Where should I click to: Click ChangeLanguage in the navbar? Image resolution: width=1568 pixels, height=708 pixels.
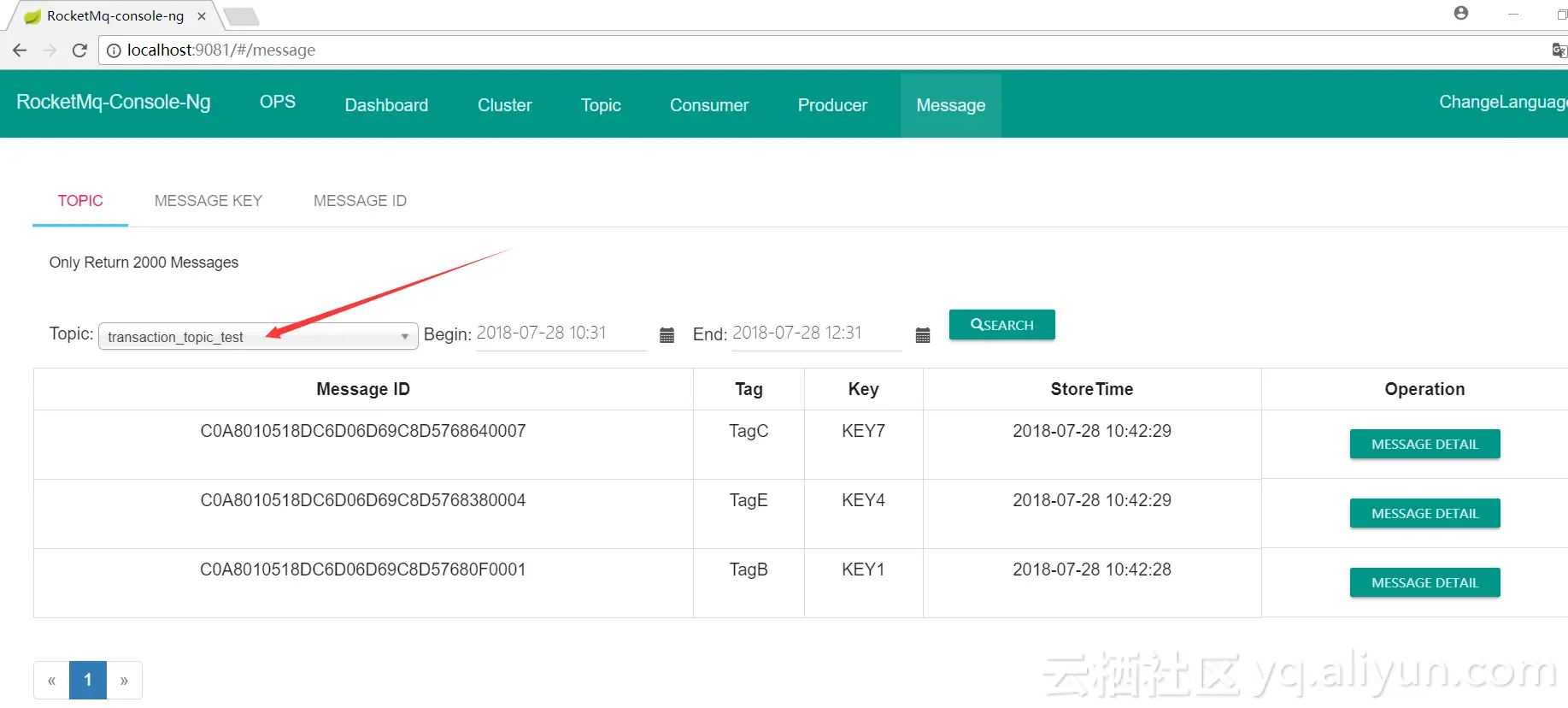(x=1503, y=102)
